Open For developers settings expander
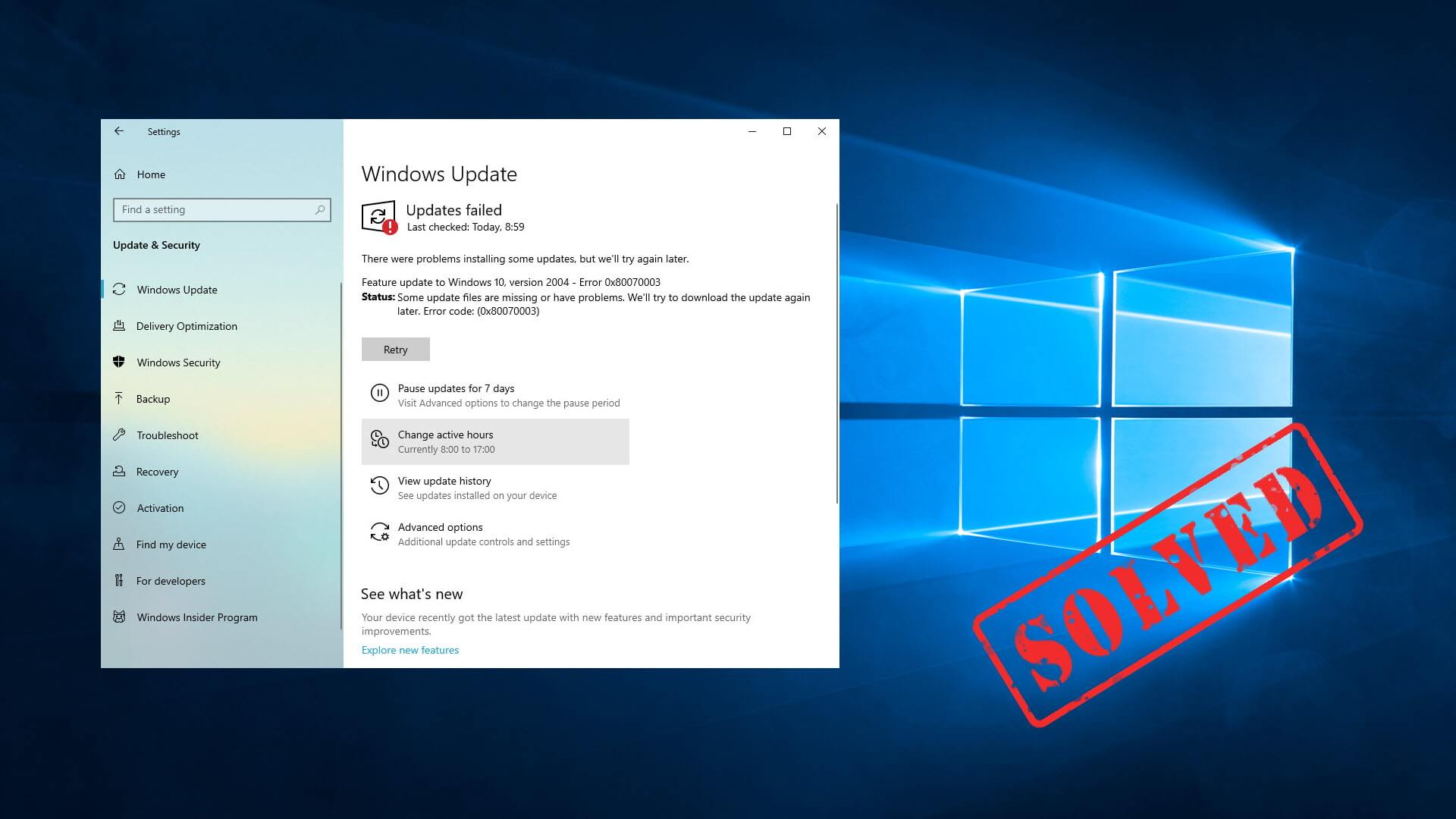 (170, 581)
